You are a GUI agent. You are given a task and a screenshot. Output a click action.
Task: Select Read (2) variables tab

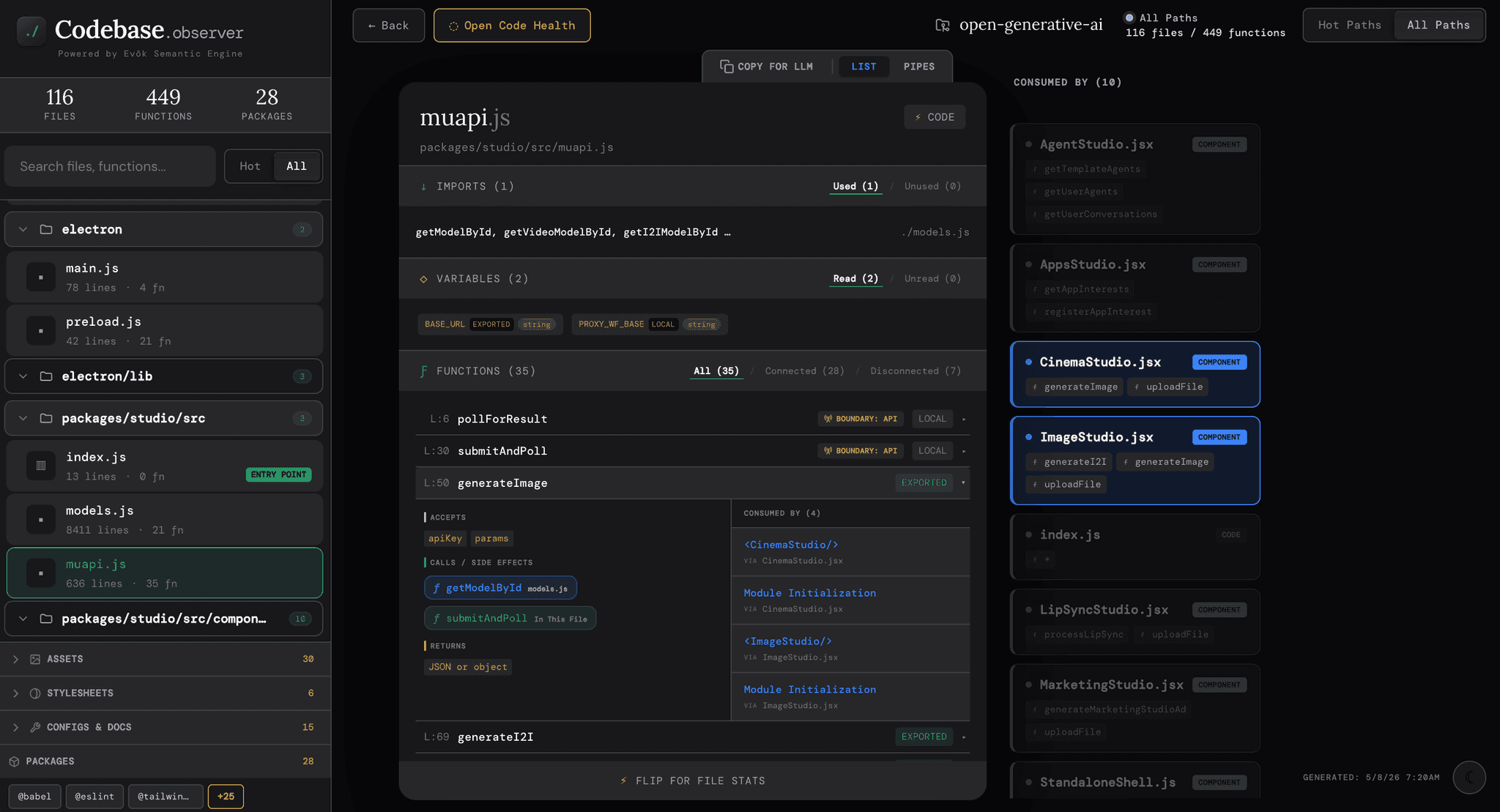855,279
